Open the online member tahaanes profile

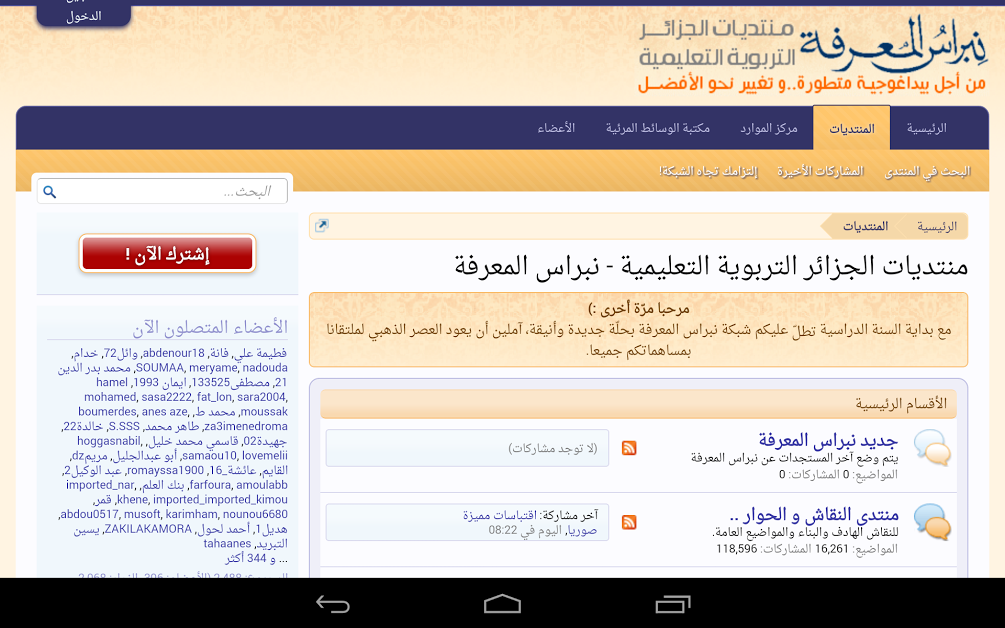pos(227,544)
